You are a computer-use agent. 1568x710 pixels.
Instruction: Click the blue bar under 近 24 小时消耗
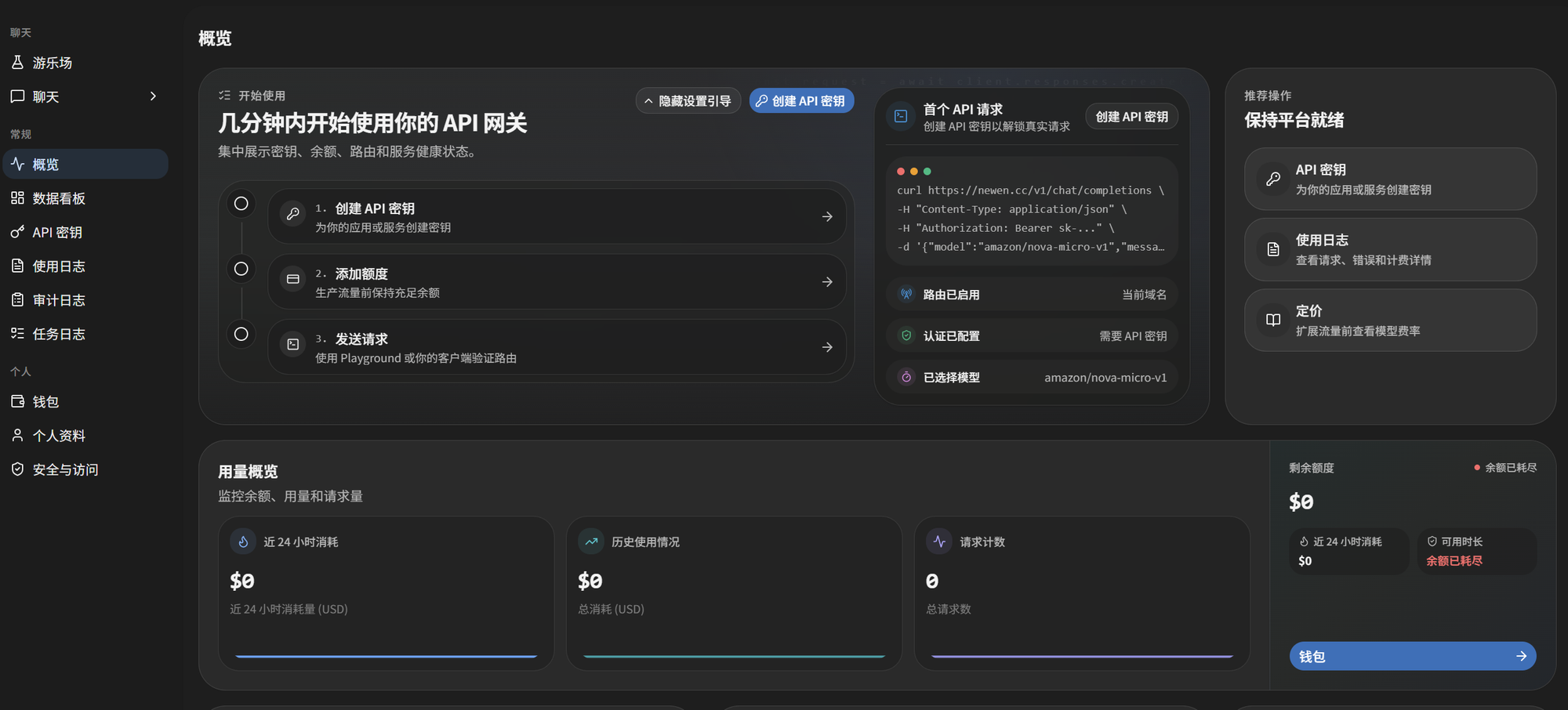pos(386,656)
